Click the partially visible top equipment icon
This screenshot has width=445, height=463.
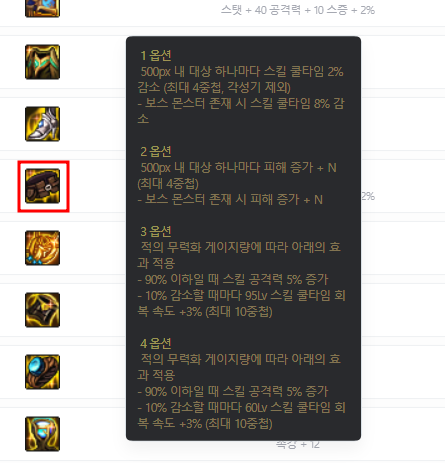pyautogui.click(x=43, y=8)
